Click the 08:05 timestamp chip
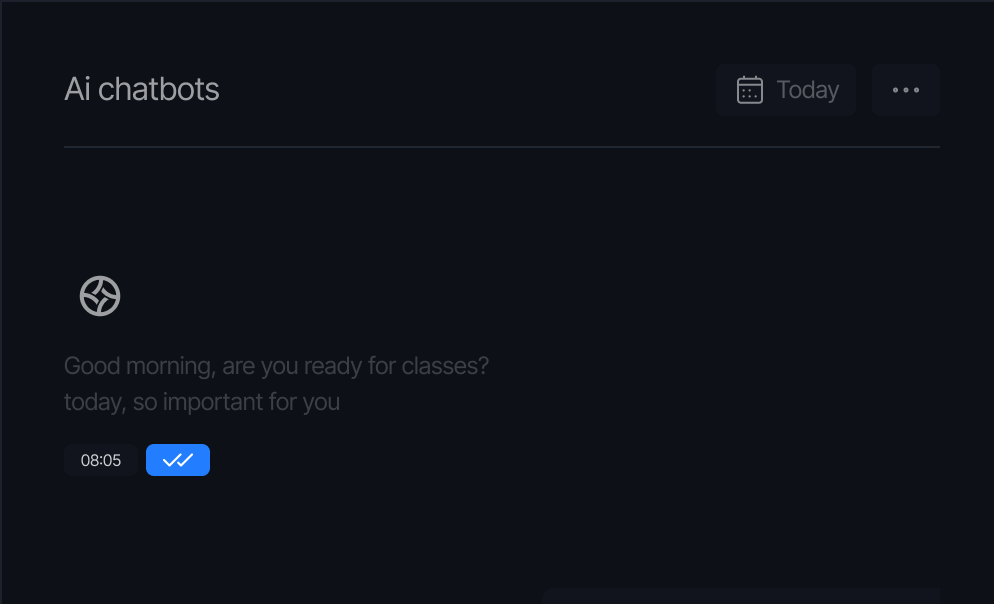This screenshot has width=994, height=604. 100,460
